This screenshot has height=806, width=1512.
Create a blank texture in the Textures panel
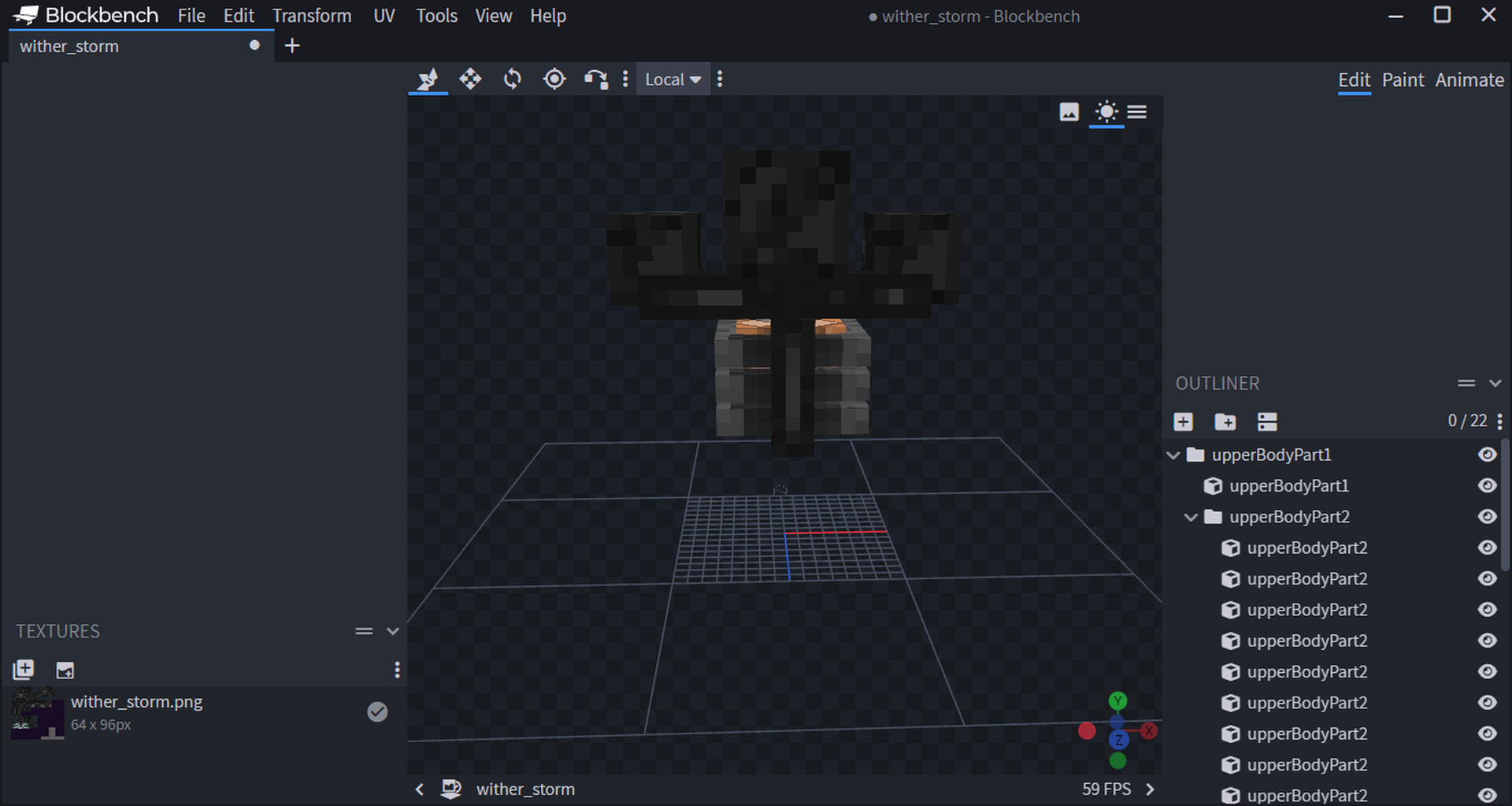(65, 670)
